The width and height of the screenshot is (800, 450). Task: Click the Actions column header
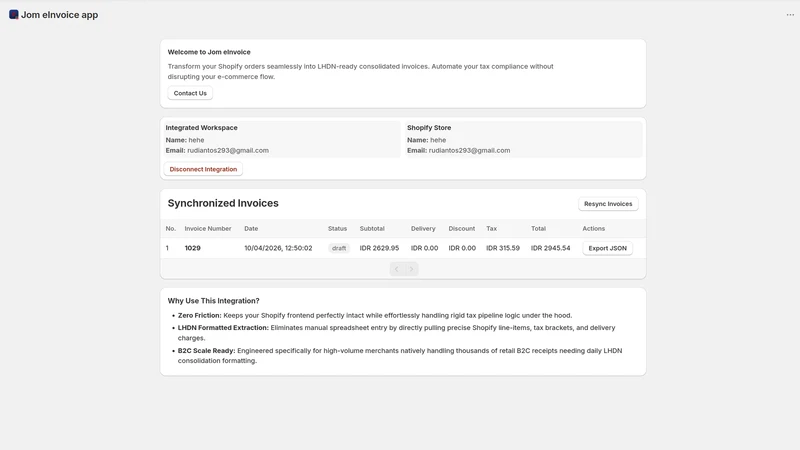tap(593, 229)
